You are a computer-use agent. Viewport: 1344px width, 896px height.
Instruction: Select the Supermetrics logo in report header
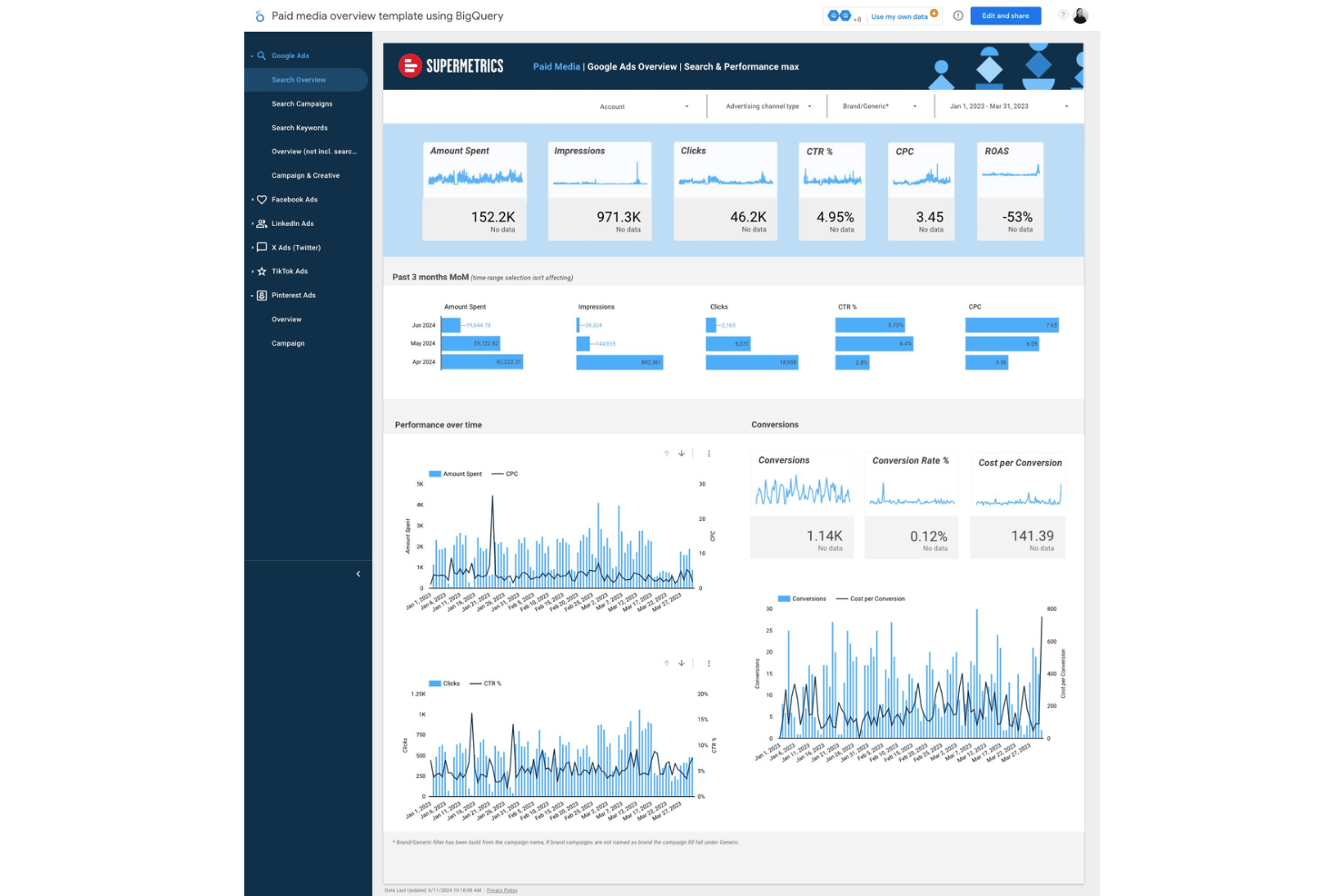coord(450,65)
